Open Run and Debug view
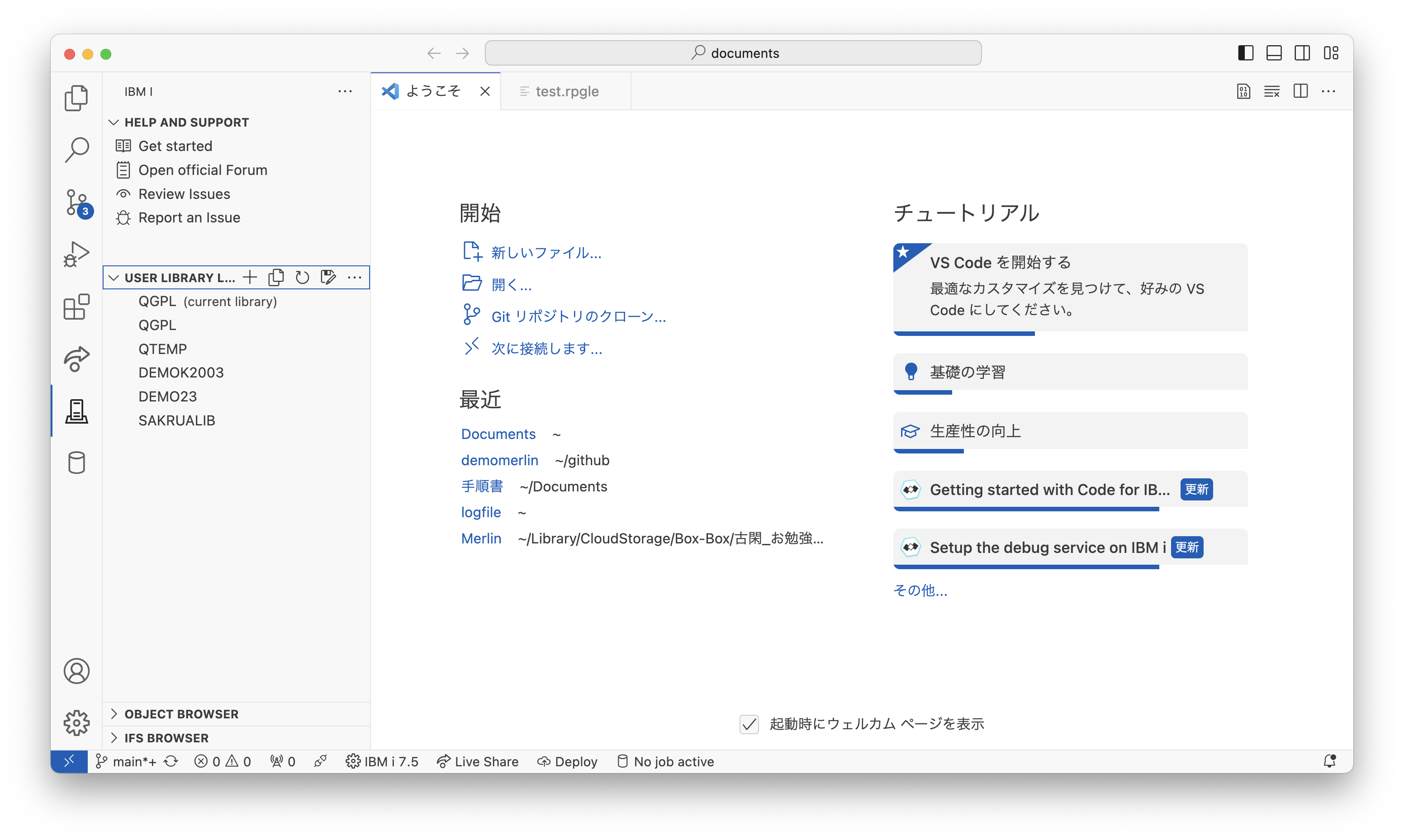This screenshot has width=1404, height=840. pyautogui.click(x=76, y=254)
